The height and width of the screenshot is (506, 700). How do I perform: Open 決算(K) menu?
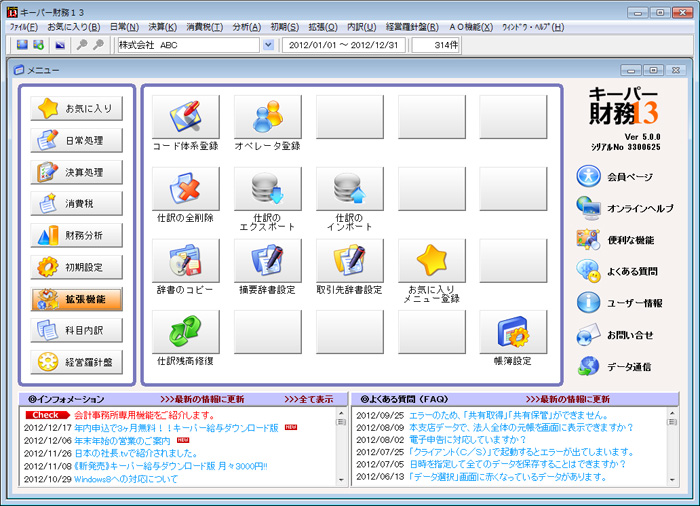click(162, 27)
